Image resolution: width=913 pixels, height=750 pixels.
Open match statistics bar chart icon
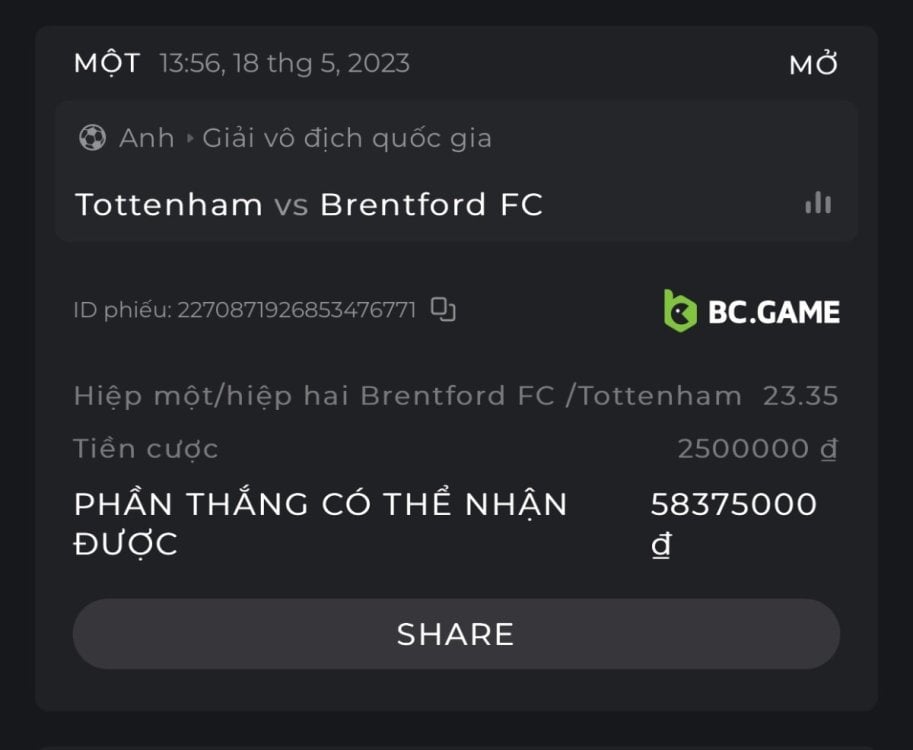[818, 203]
